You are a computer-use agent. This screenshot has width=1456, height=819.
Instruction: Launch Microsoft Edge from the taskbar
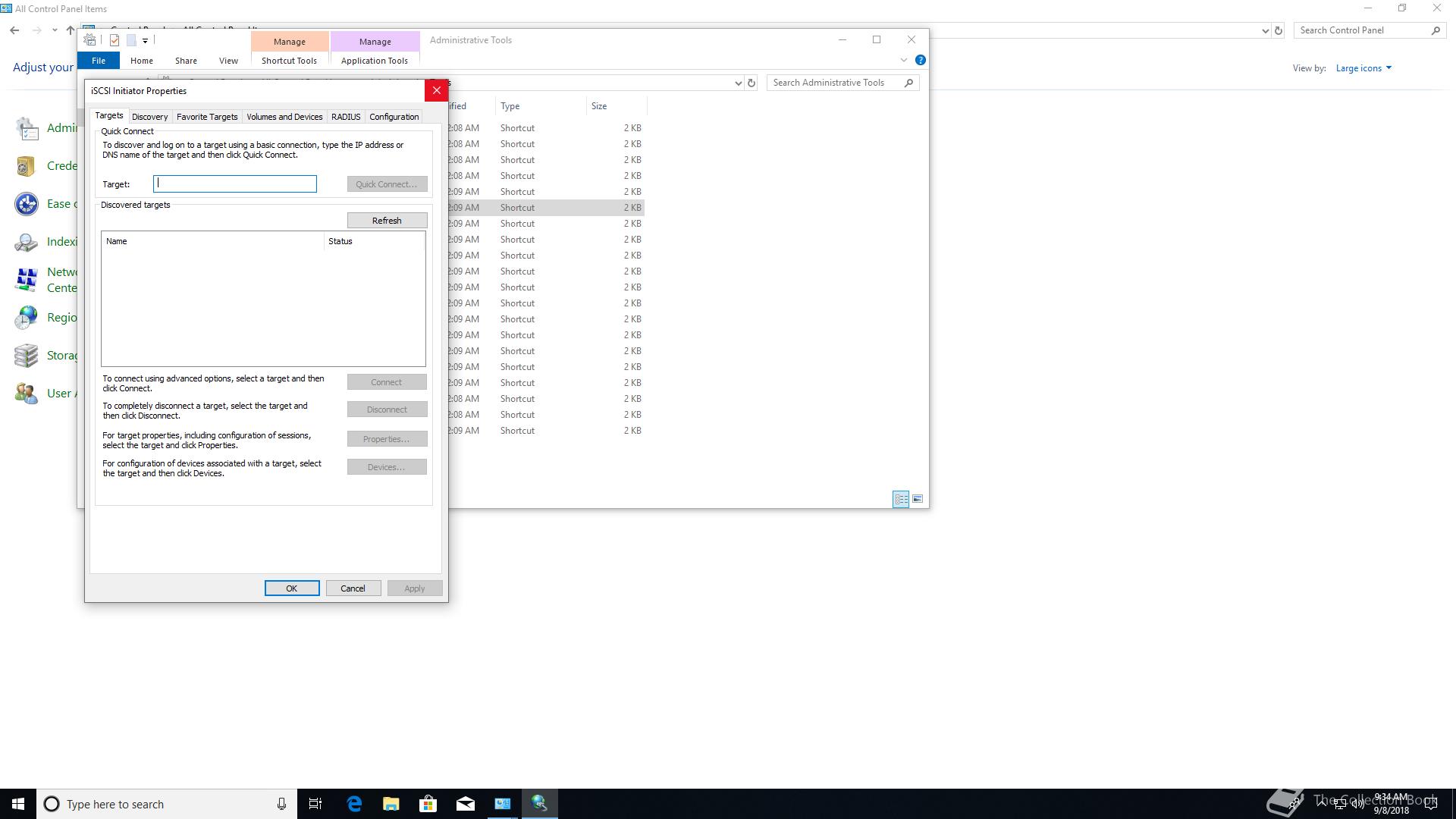coord(354,804)
